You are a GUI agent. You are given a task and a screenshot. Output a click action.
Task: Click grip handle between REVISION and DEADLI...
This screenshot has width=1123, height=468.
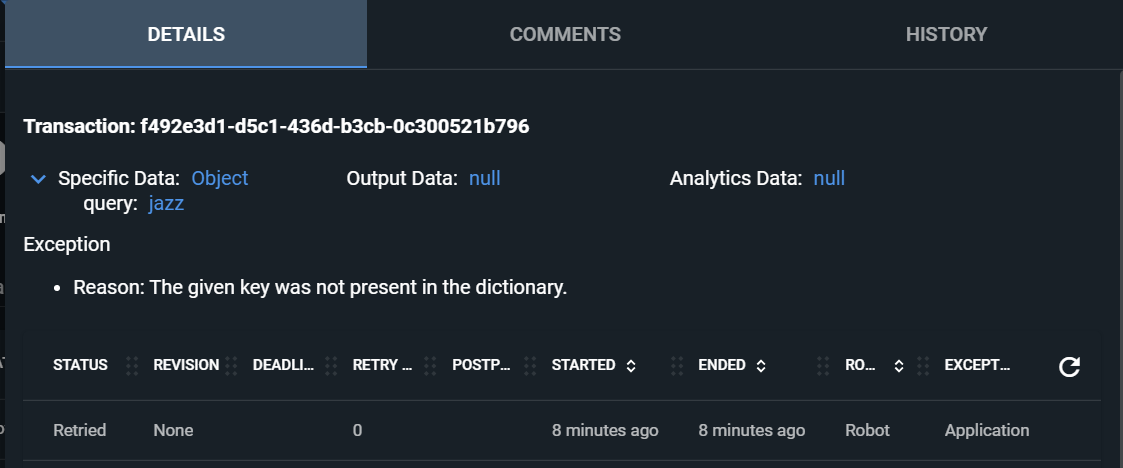231,366
